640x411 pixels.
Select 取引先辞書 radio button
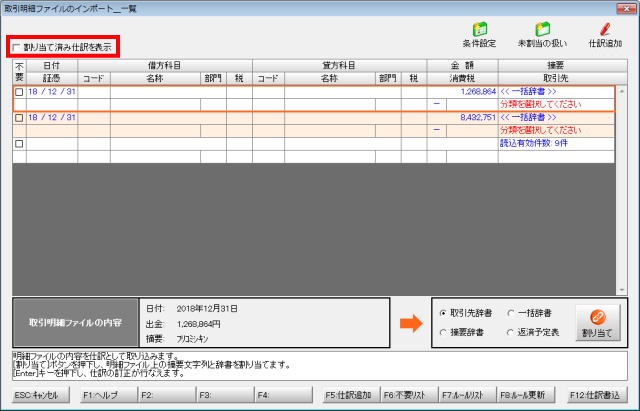pyautogui.click(x=443, y=313)
